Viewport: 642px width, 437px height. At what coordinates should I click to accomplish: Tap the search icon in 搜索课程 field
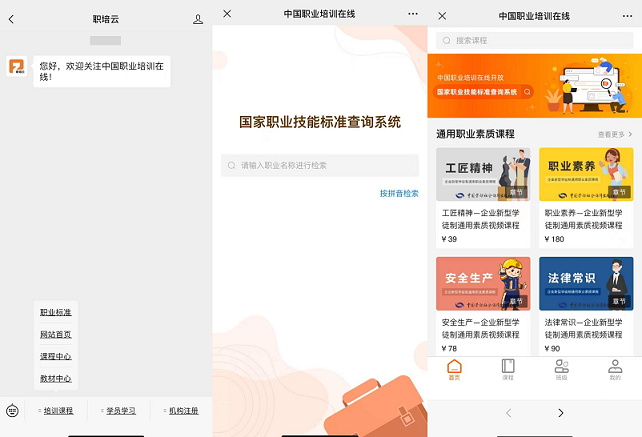pos(447,41)
